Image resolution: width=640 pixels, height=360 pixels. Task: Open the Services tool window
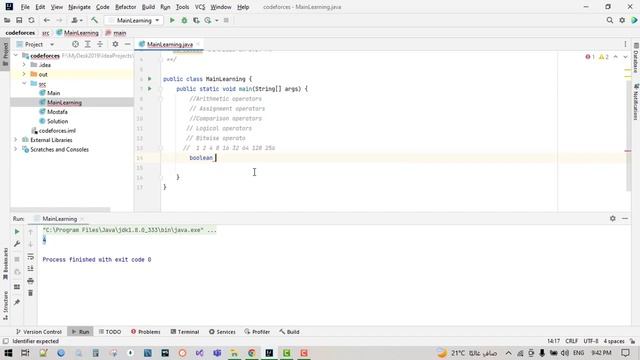coord(222,332)
